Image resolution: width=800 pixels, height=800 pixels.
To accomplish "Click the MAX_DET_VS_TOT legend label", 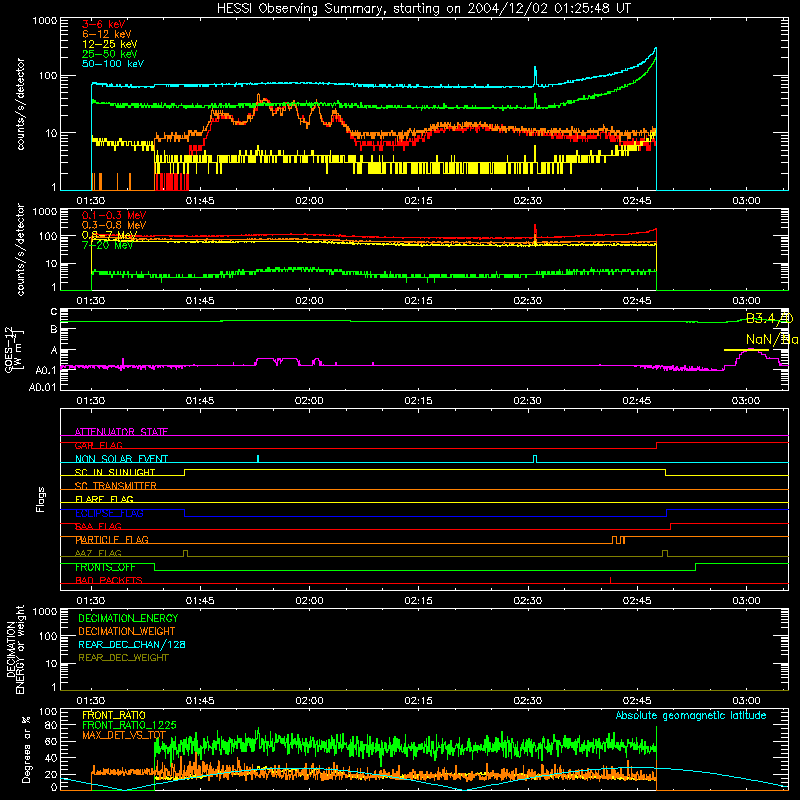I will [x=124, y=735].
